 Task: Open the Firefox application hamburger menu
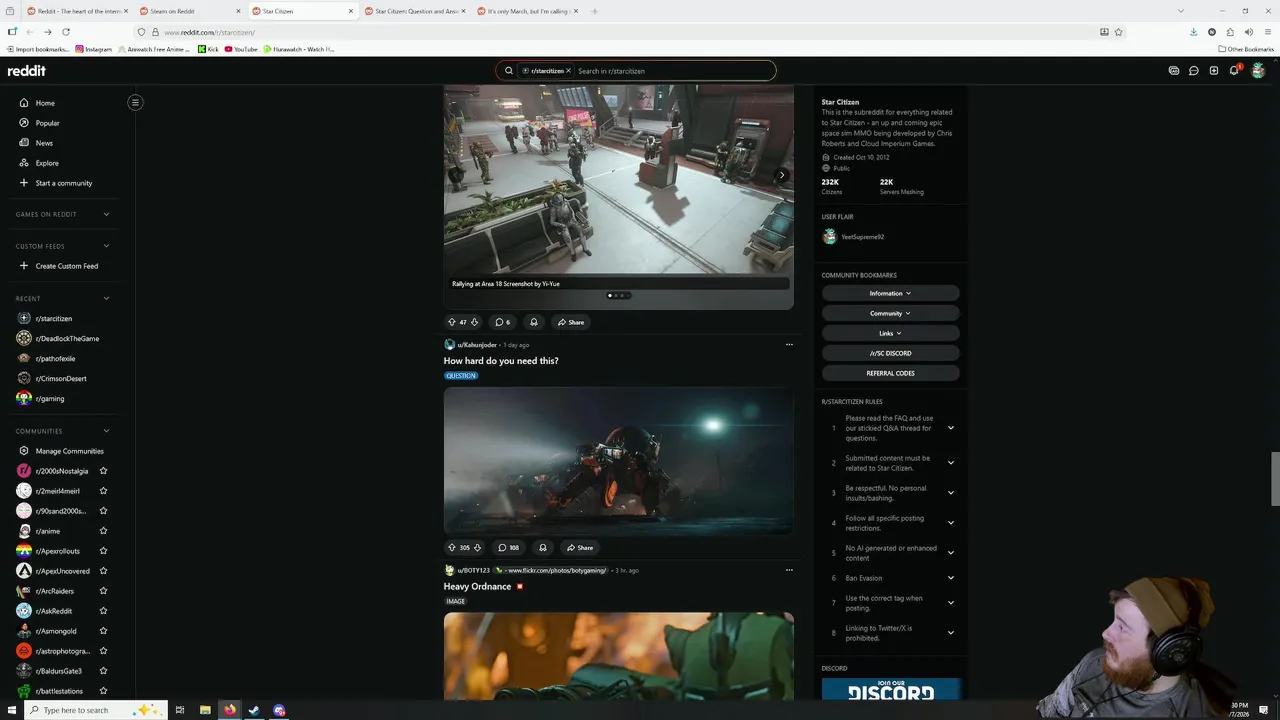coord(1268,32)
